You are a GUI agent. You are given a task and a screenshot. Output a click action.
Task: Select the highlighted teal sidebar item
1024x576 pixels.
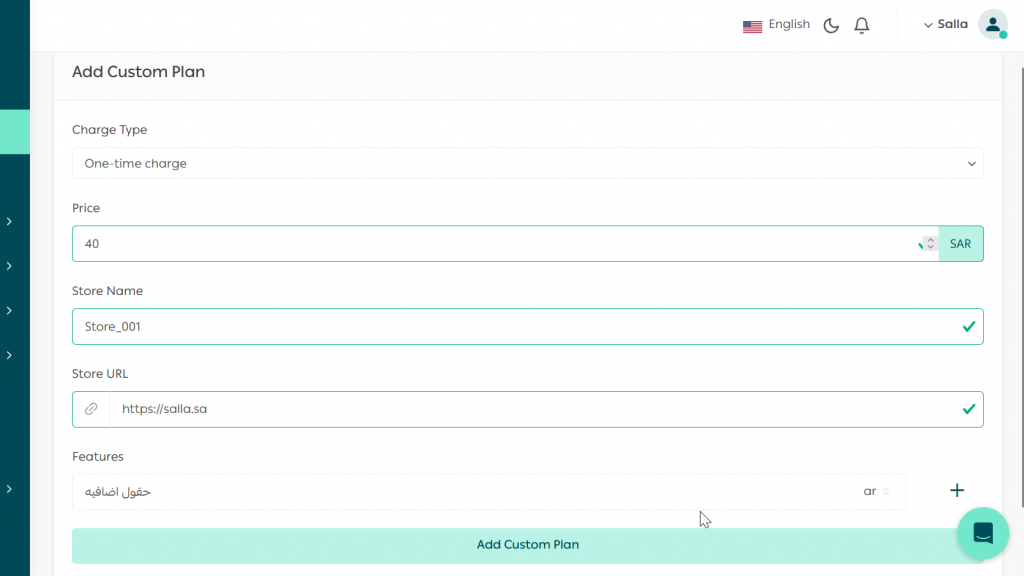click(14, 131)
